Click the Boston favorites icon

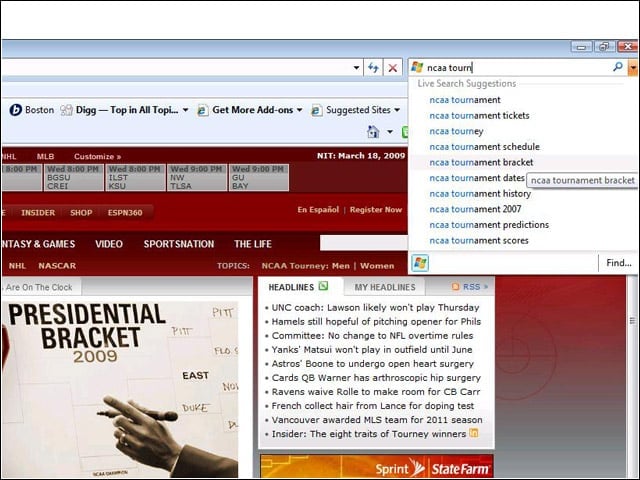(16, 110)
